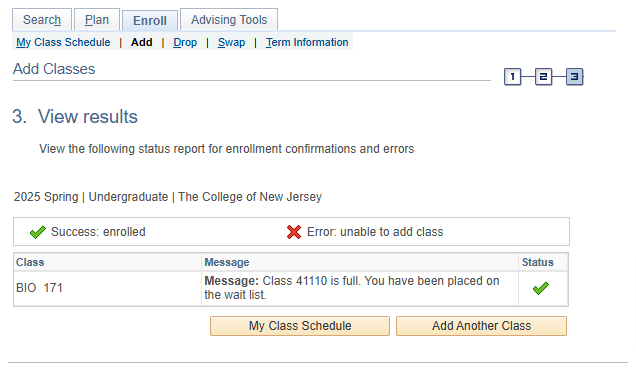Open the Swap classes link
The height and width of the screenshot is (373, 636).
click(x=231, y=42)
